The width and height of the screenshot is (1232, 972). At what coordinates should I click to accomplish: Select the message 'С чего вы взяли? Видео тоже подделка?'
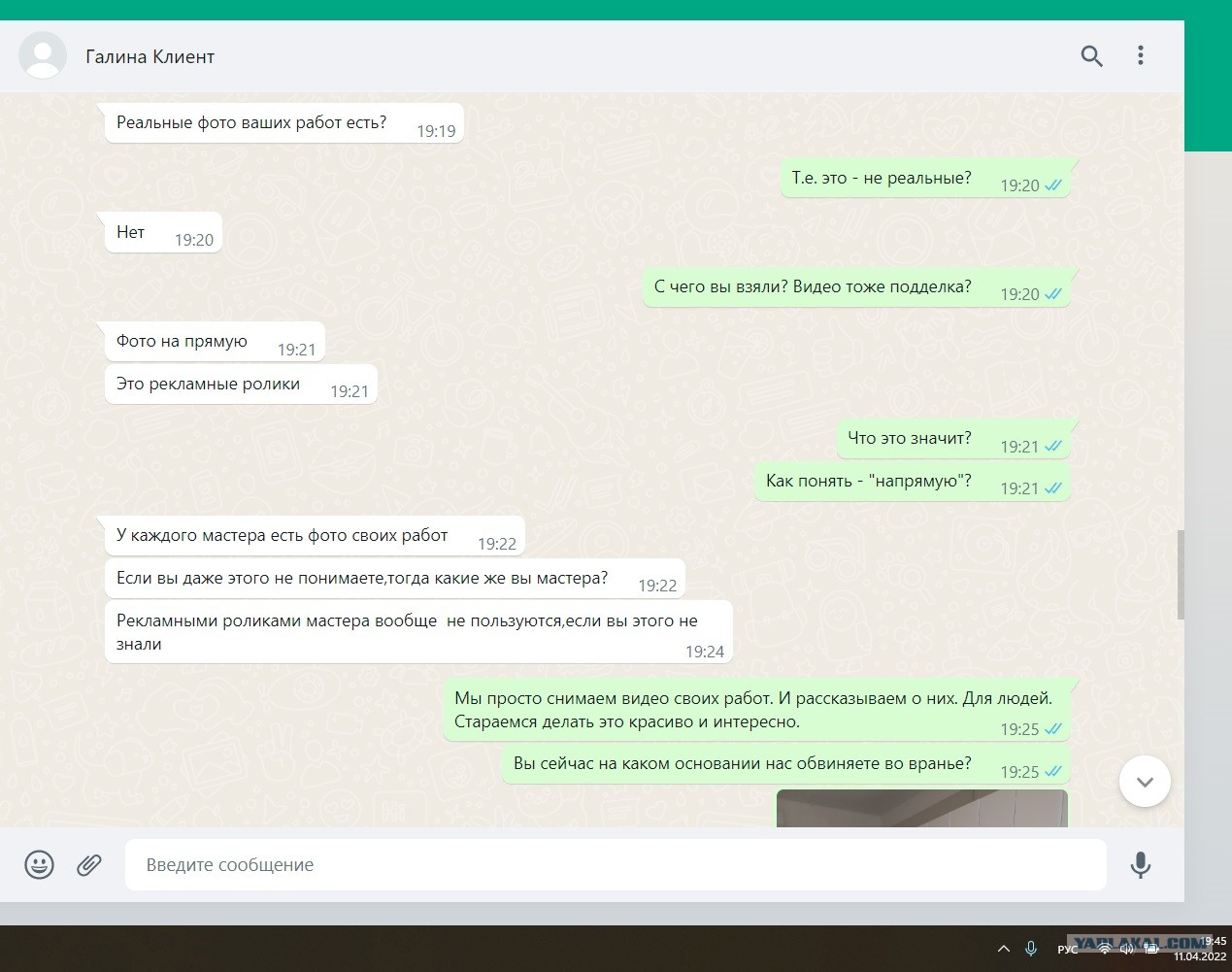pyautogui.click(x=856, y=287)
